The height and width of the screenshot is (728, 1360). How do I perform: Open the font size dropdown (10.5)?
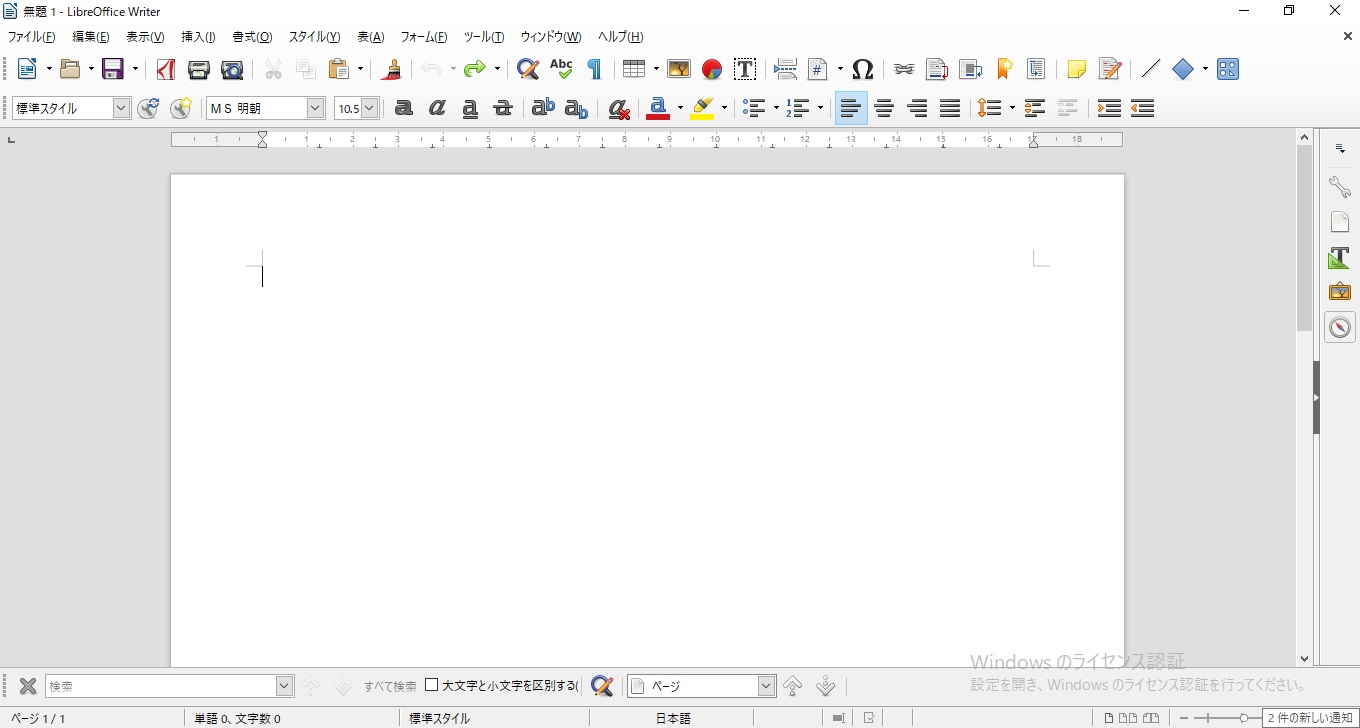pyautogui.click(x=370, y=108)
